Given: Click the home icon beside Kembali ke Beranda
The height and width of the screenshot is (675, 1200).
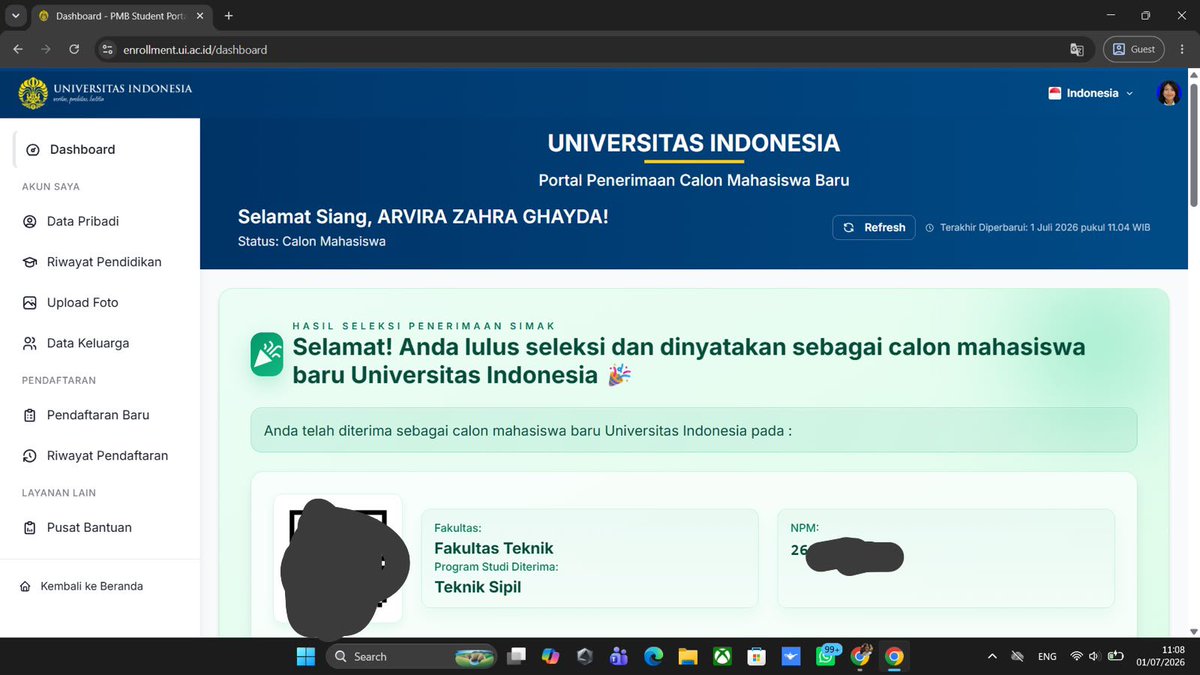Looking at the screenshot, I should click(x=25, y=587).
